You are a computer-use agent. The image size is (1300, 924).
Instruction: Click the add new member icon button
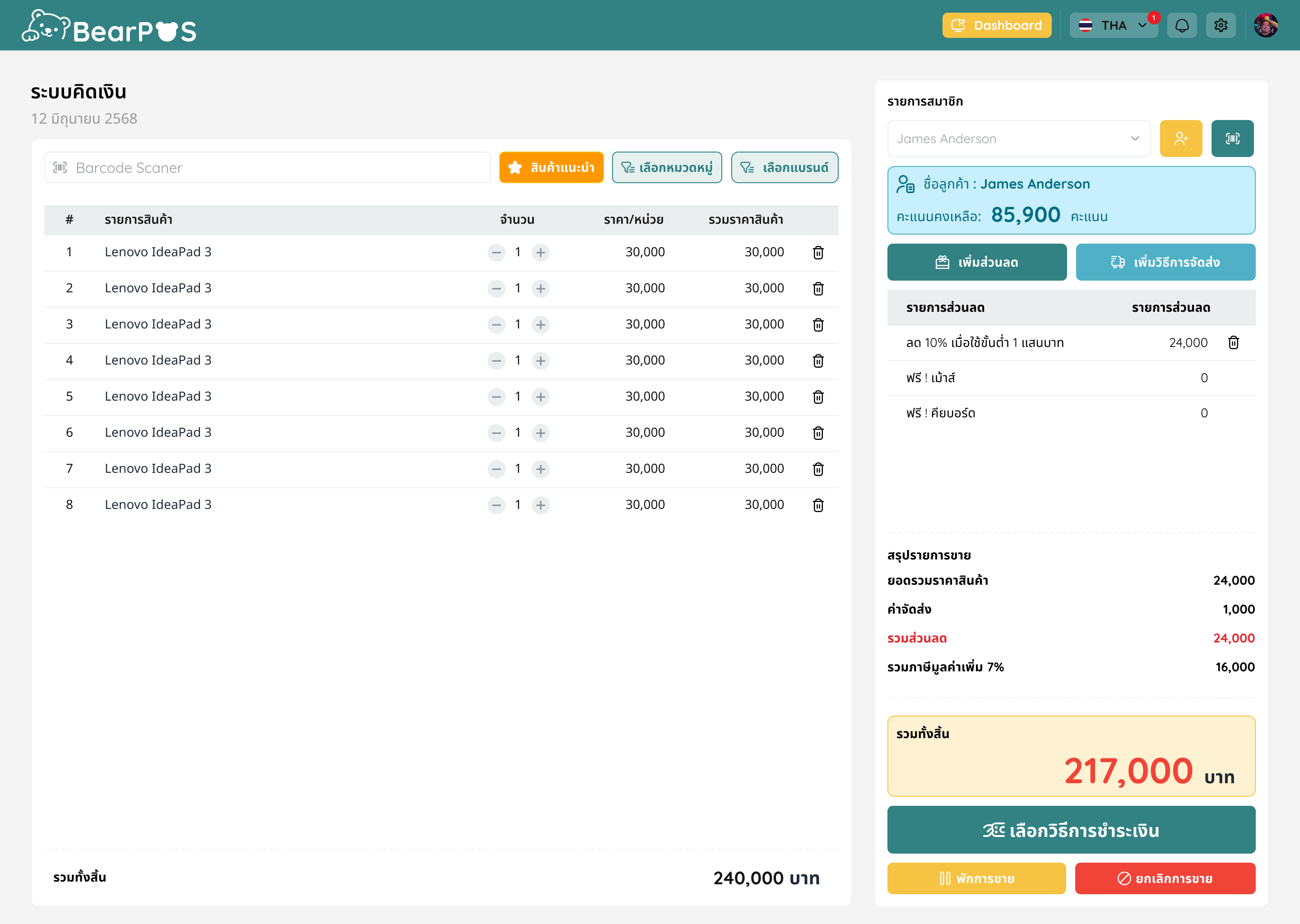pos(1181,138)
